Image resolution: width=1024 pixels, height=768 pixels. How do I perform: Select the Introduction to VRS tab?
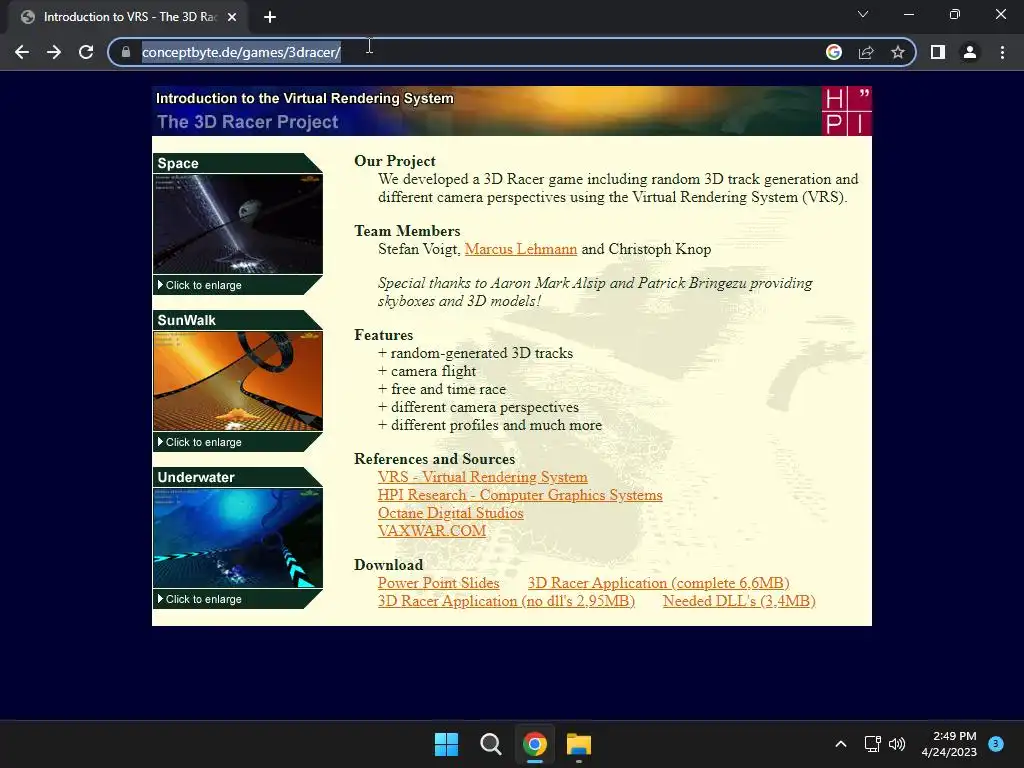click(x=128, y=17)
